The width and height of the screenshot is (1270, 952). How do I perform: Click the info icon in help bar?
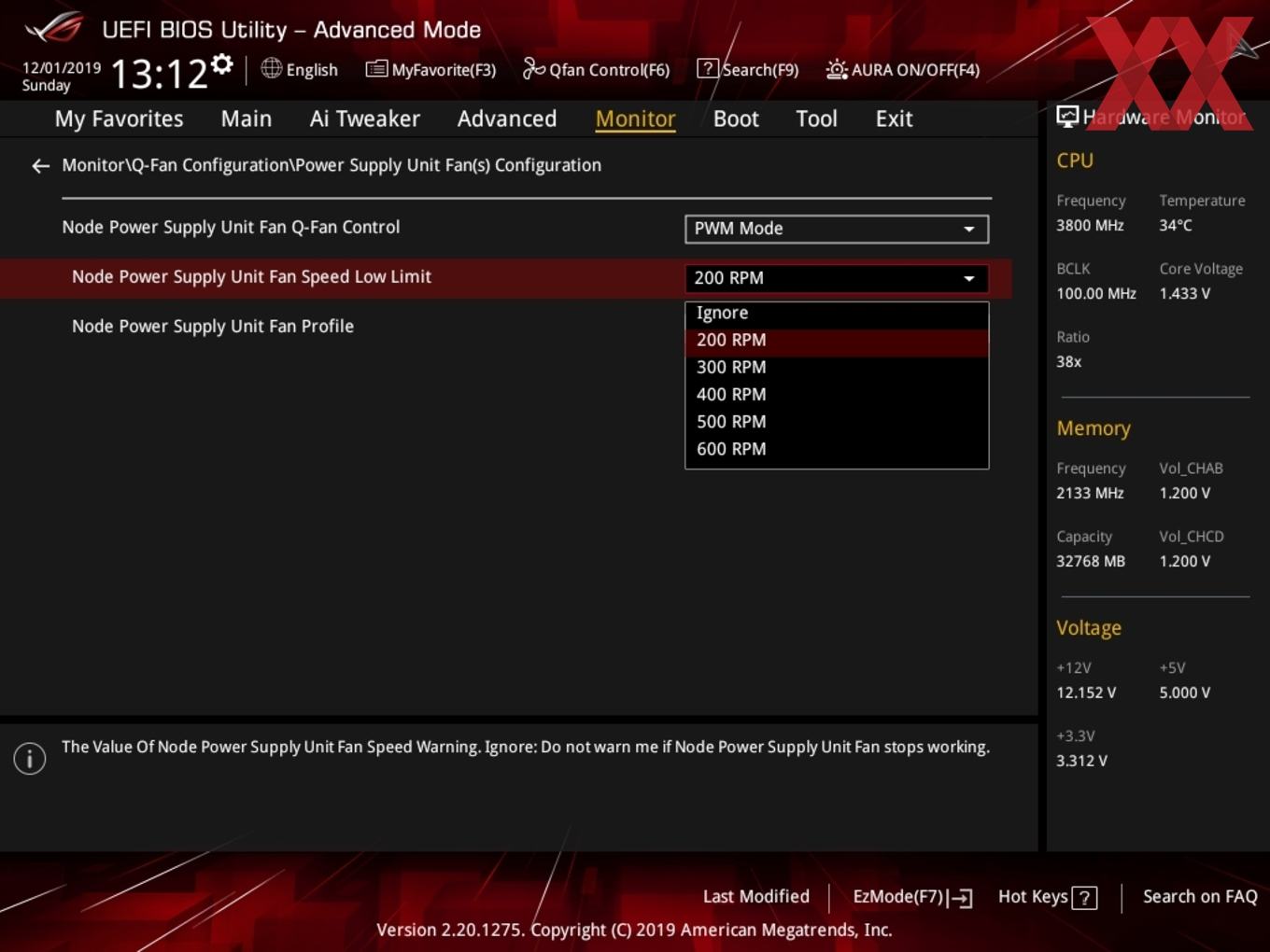tap(30, 759)
